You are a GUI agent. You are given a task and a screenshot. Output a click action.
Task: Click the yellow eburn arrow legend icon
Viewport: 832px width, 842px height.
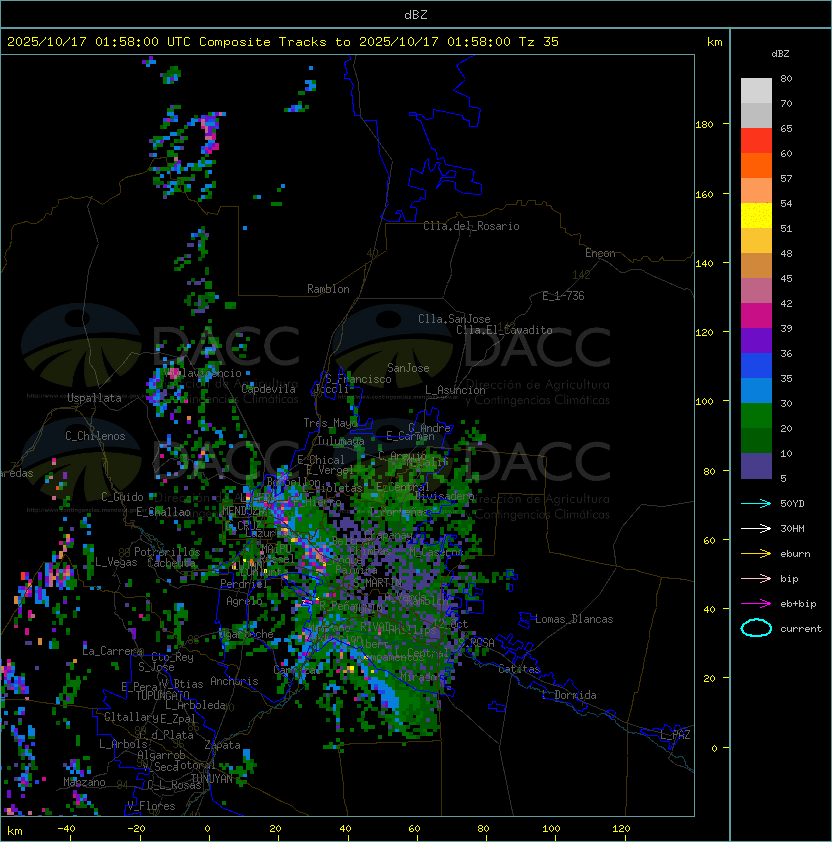click(756, 554)
